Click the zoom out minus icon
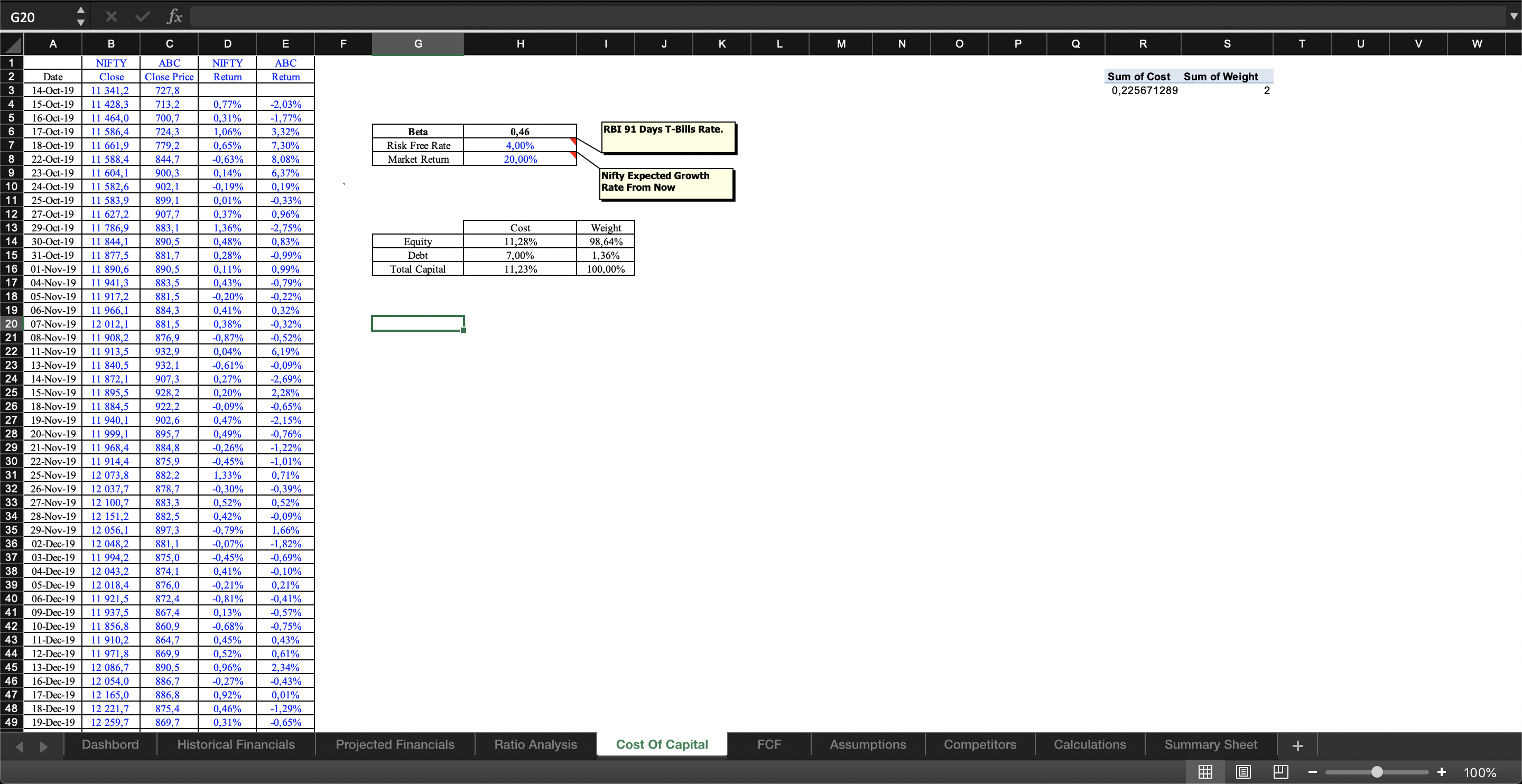 pyautogui.click(x=1313, y=772)
